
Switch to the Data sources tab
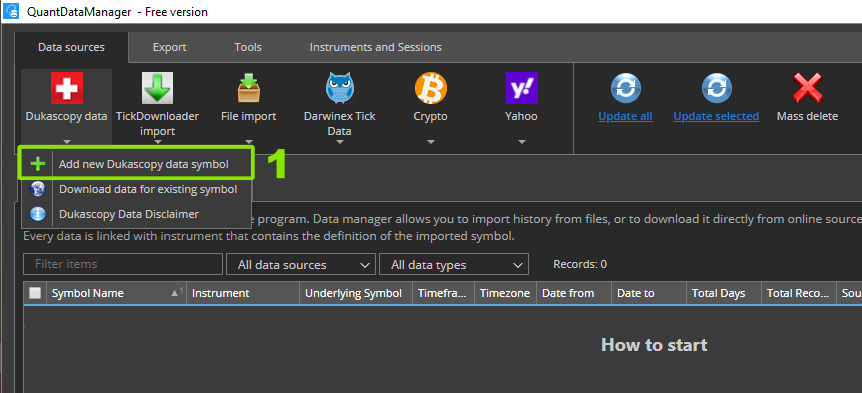point(71,47)
